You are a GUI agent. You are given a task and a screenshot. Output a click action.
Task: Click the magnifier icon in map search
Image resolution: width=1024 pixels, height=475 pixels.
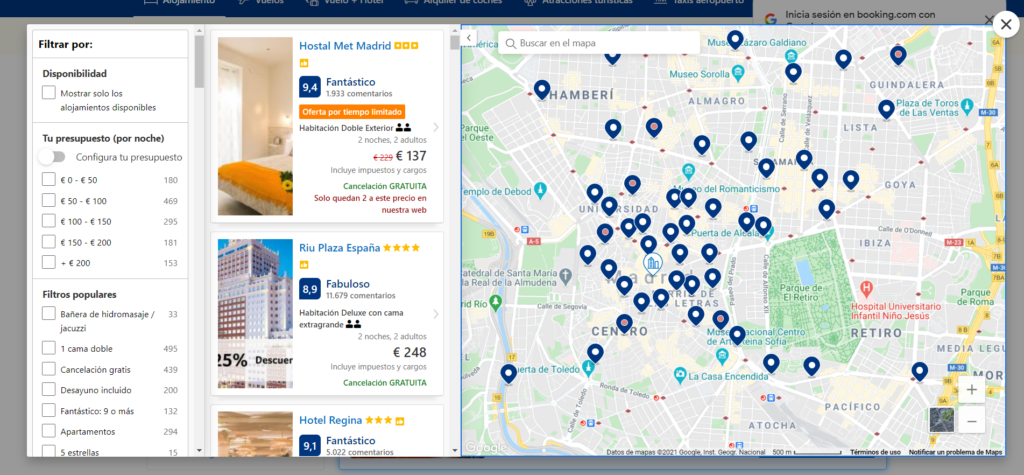click(511, 43)
